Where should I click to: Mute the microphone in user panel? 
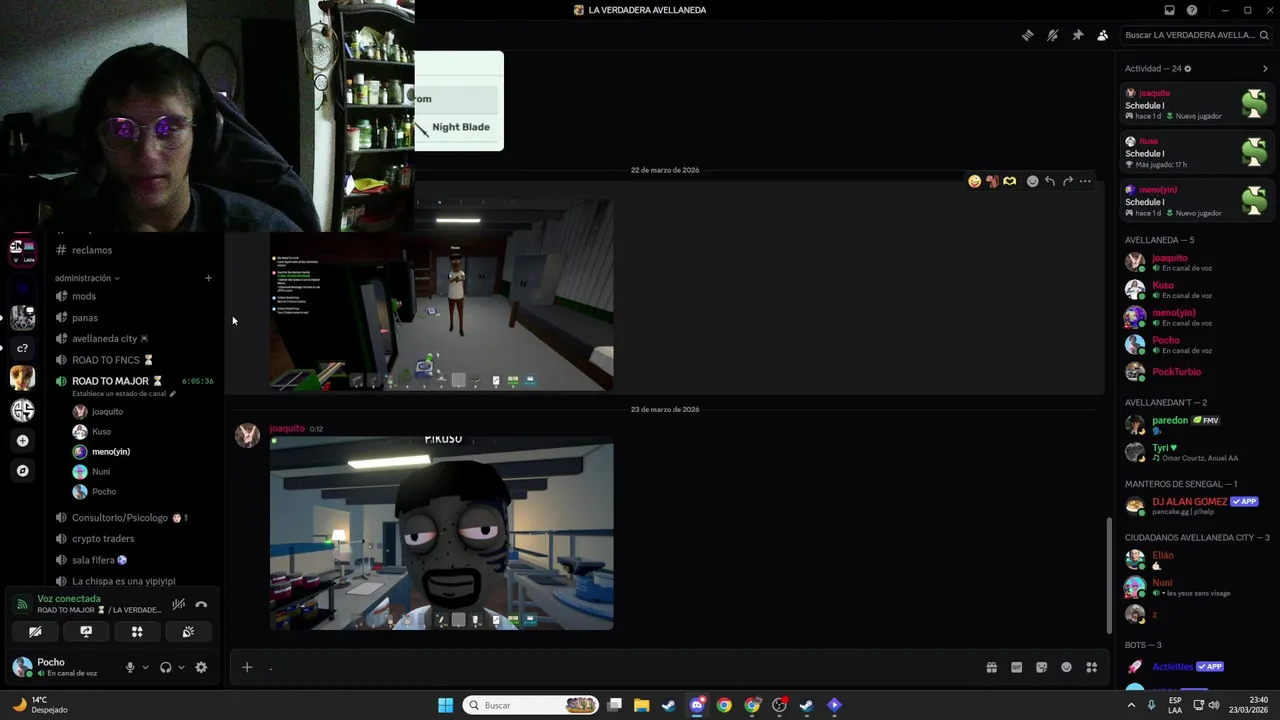pyautogui.click(x=130, y=667)
